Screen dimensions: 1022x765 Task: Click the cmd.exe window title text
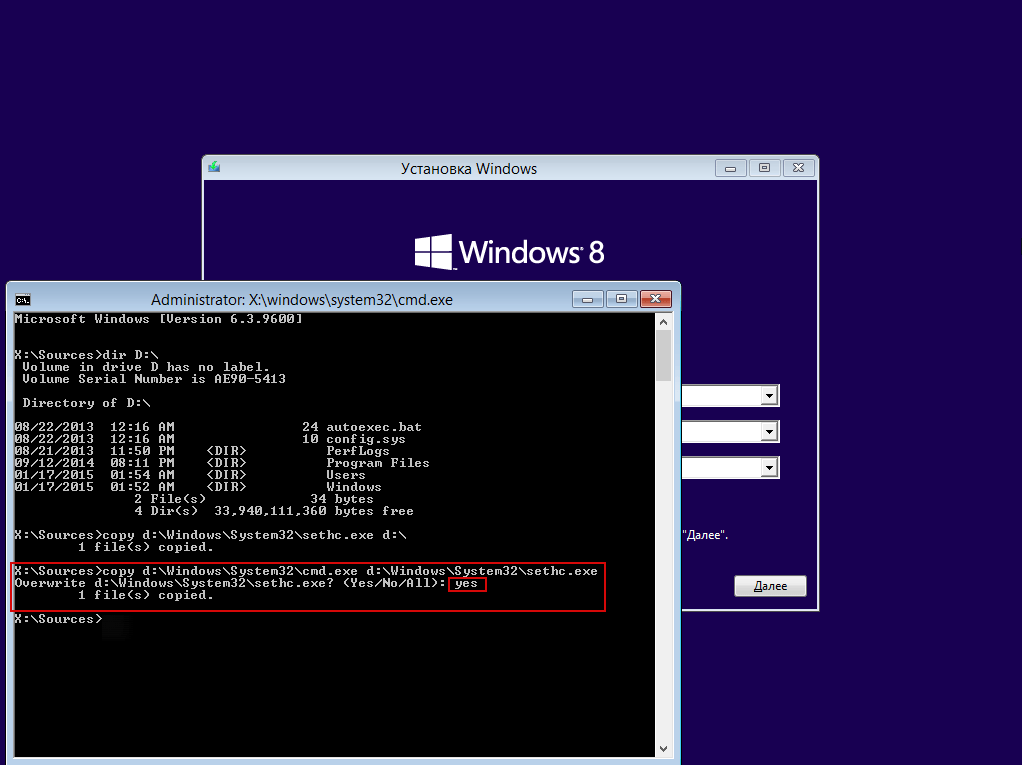click(x=302, y=300)
